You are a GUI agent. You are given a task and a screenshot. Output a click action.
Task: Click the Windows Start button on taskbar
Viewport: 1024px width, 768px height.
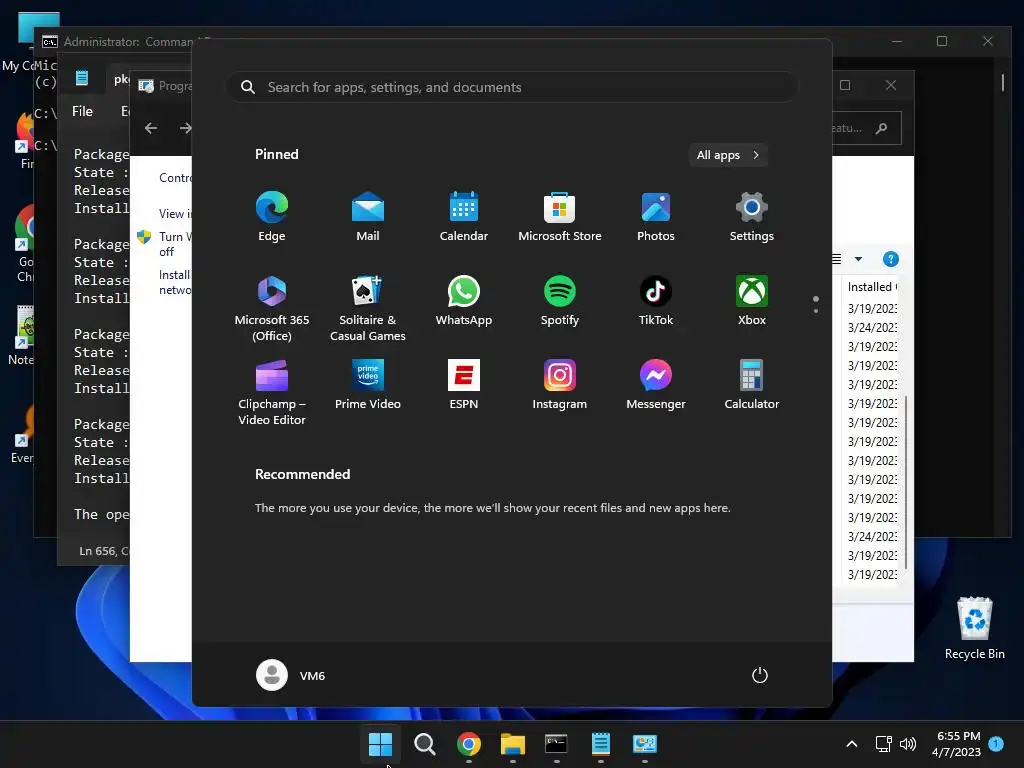(380, 743)
